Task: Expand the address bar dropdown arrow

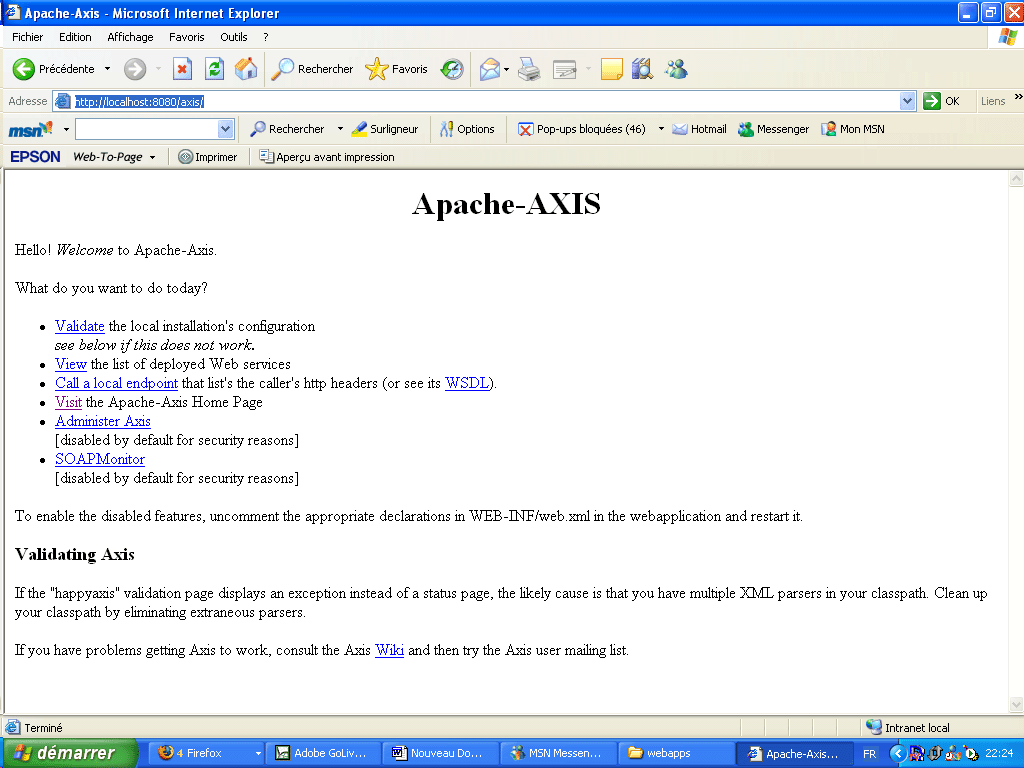Action: coord(907,101)
